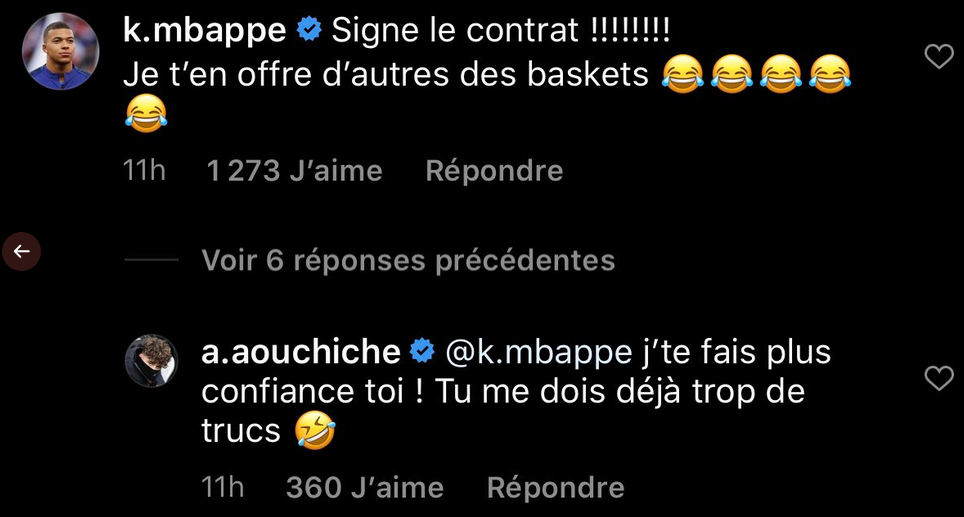View the 1 273 J'aime likes list
Image resolution: width=964 pixels, height=517 pixels.
(295, 171)
